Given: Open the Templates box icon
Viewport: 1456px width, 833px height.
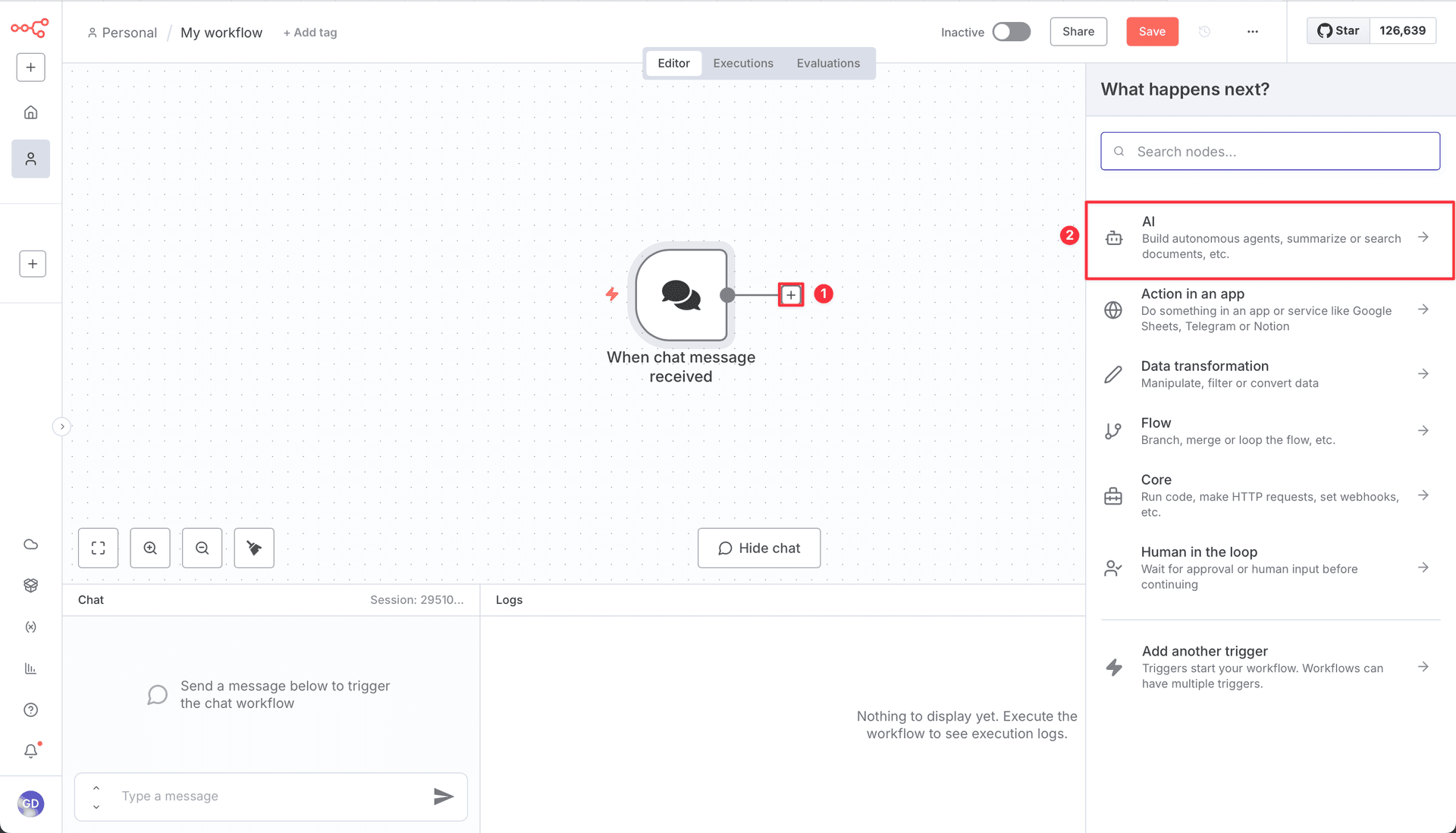Looking at the screenshot, I should click(x=30, y=585).
